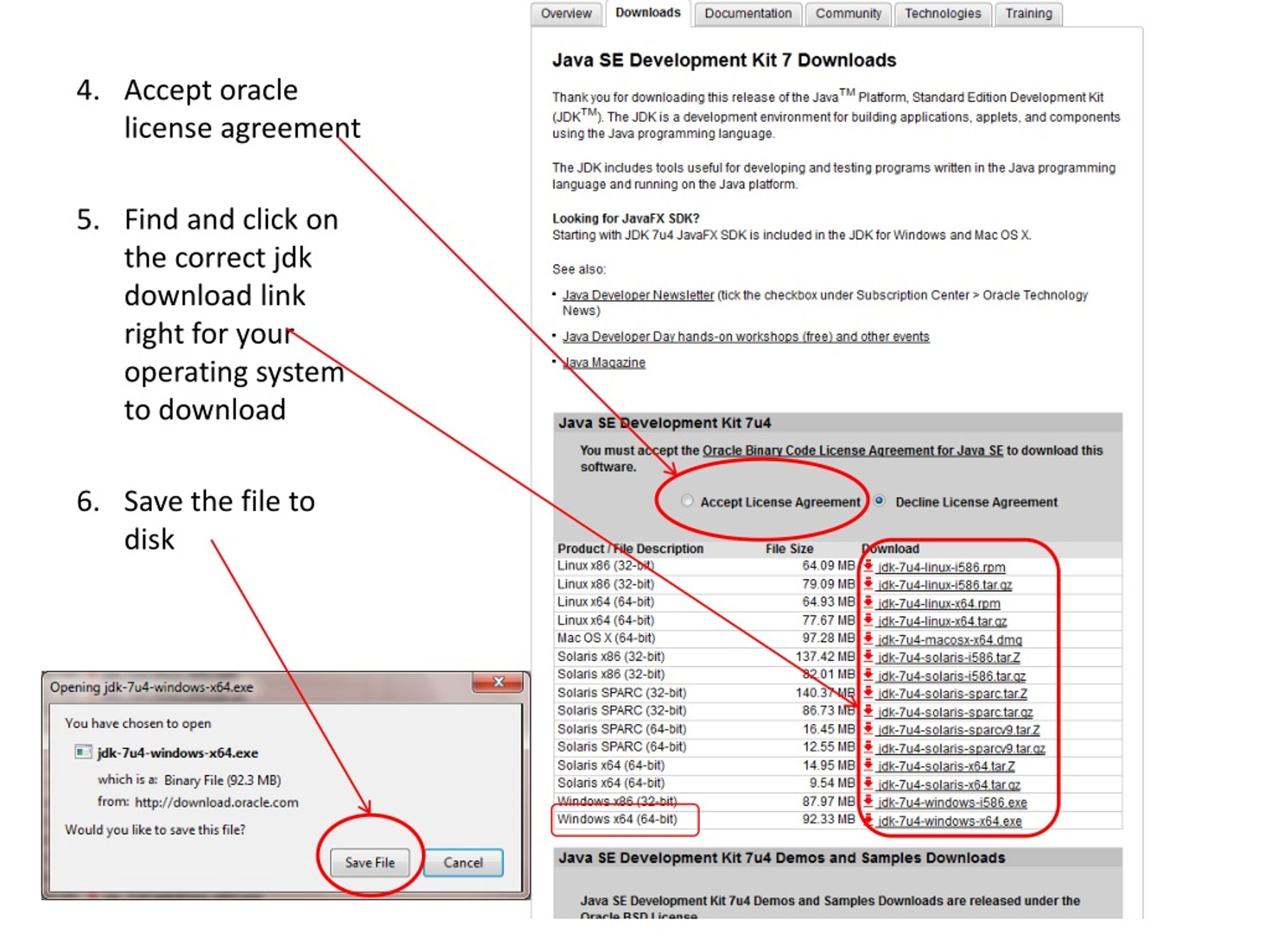Download jdk-7u4-linux-x64.tar.gz link
Screen dimensions: 1270x952
(x=942, y=621)
